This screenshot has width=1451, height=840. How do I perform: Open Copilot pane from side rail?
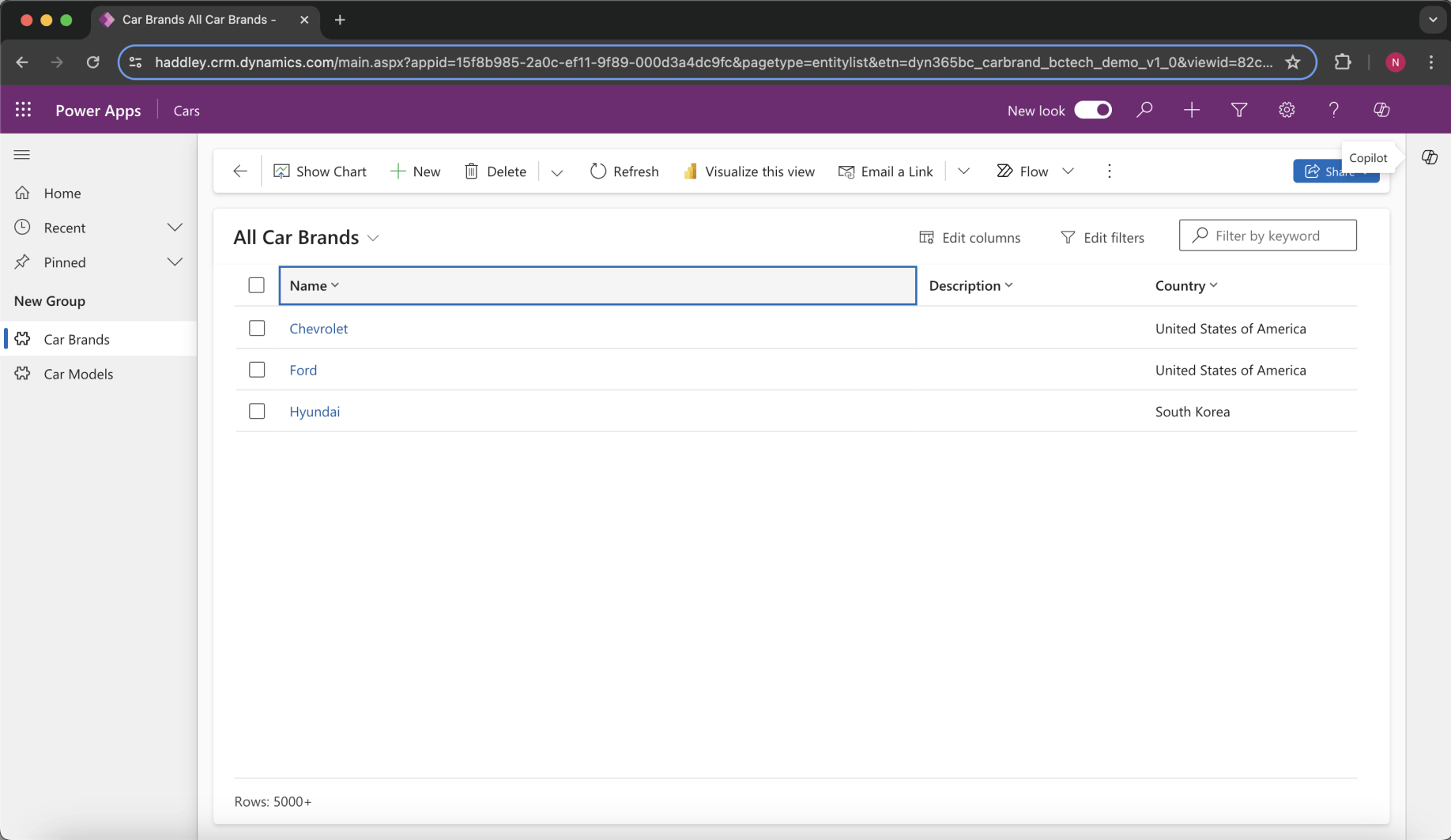click(x=1429, y=157)
